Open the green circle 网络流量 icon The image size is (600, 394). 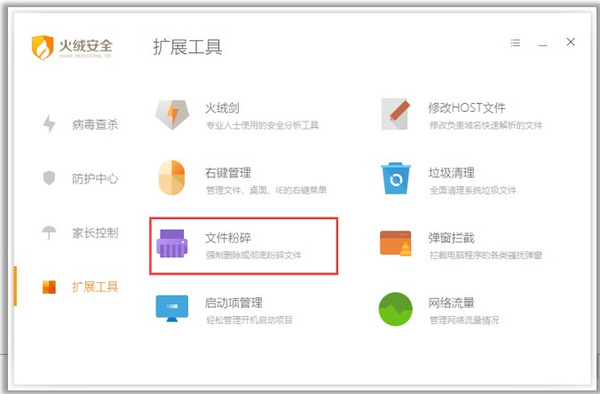(x=396, y=309)
